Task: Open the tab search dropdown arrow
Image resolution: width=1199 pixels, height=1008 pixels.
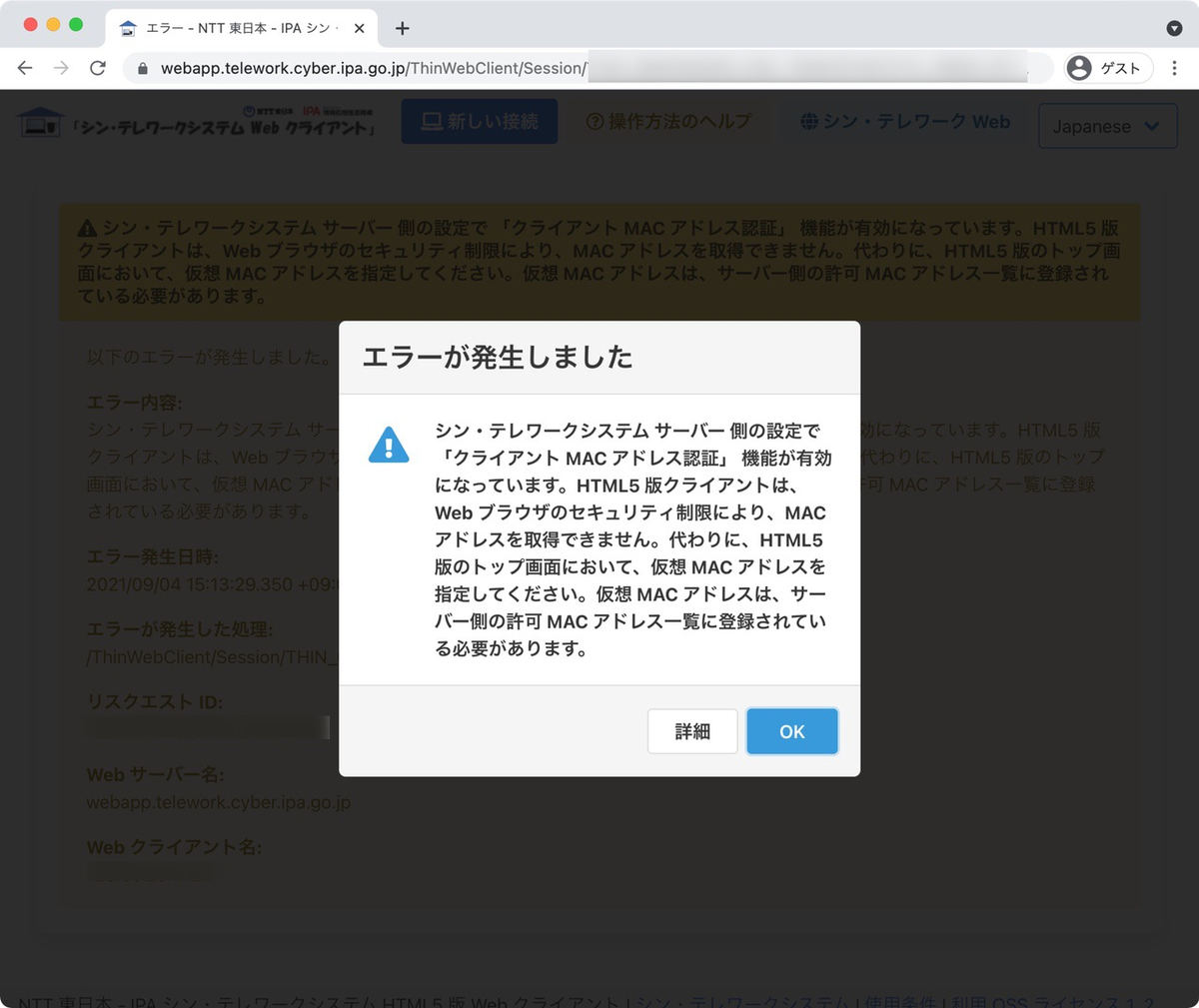Action: pos(1175,28)
